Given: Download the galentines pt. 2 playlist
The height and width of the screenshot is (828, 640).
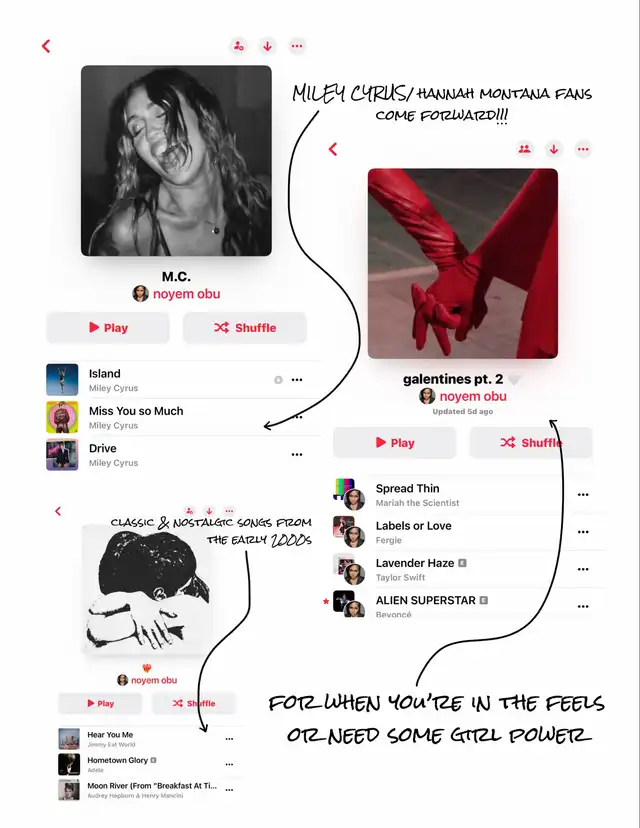Looking at the screenshot, I should coord(553,149).
